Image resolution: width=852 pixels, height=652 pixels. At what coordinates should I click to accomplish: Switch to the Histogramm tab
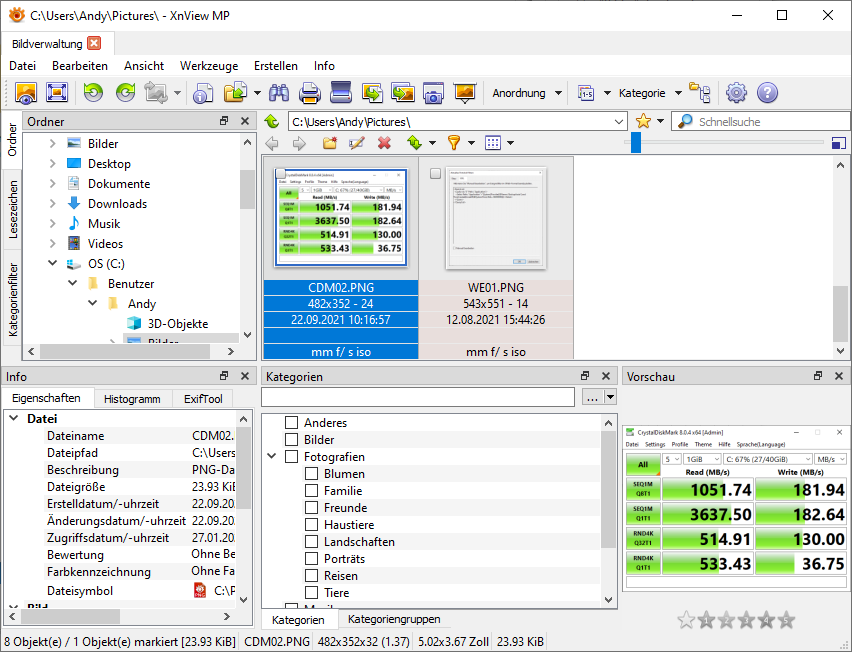pos(132,399)
